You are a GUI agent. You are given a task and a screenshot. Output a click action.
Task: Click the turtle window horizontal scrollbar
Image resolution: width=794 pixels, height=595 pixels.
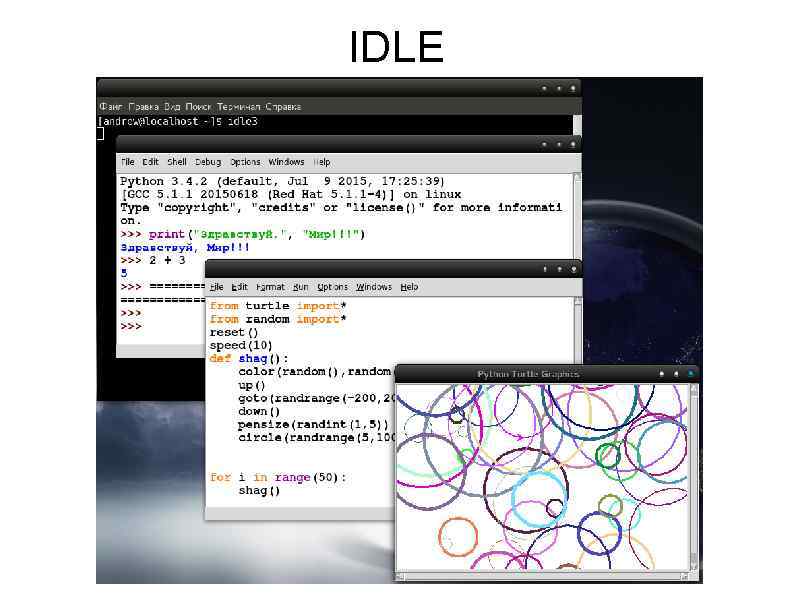tap(542, 576)
